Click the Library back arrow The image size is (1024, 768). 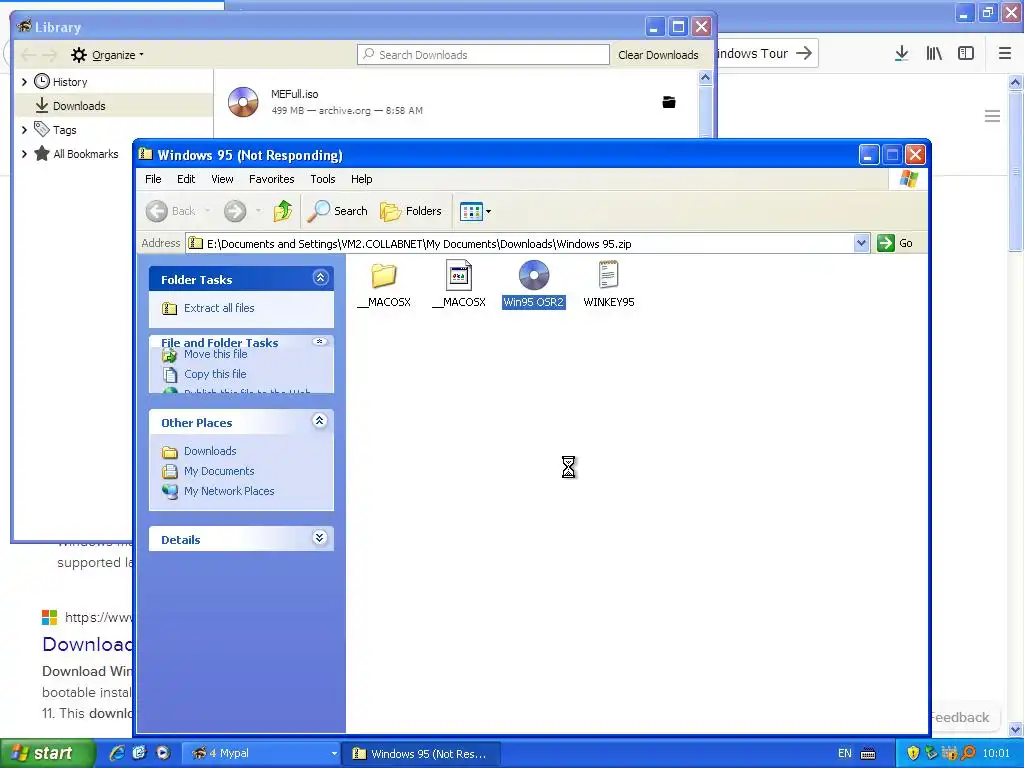click(27, 55)
